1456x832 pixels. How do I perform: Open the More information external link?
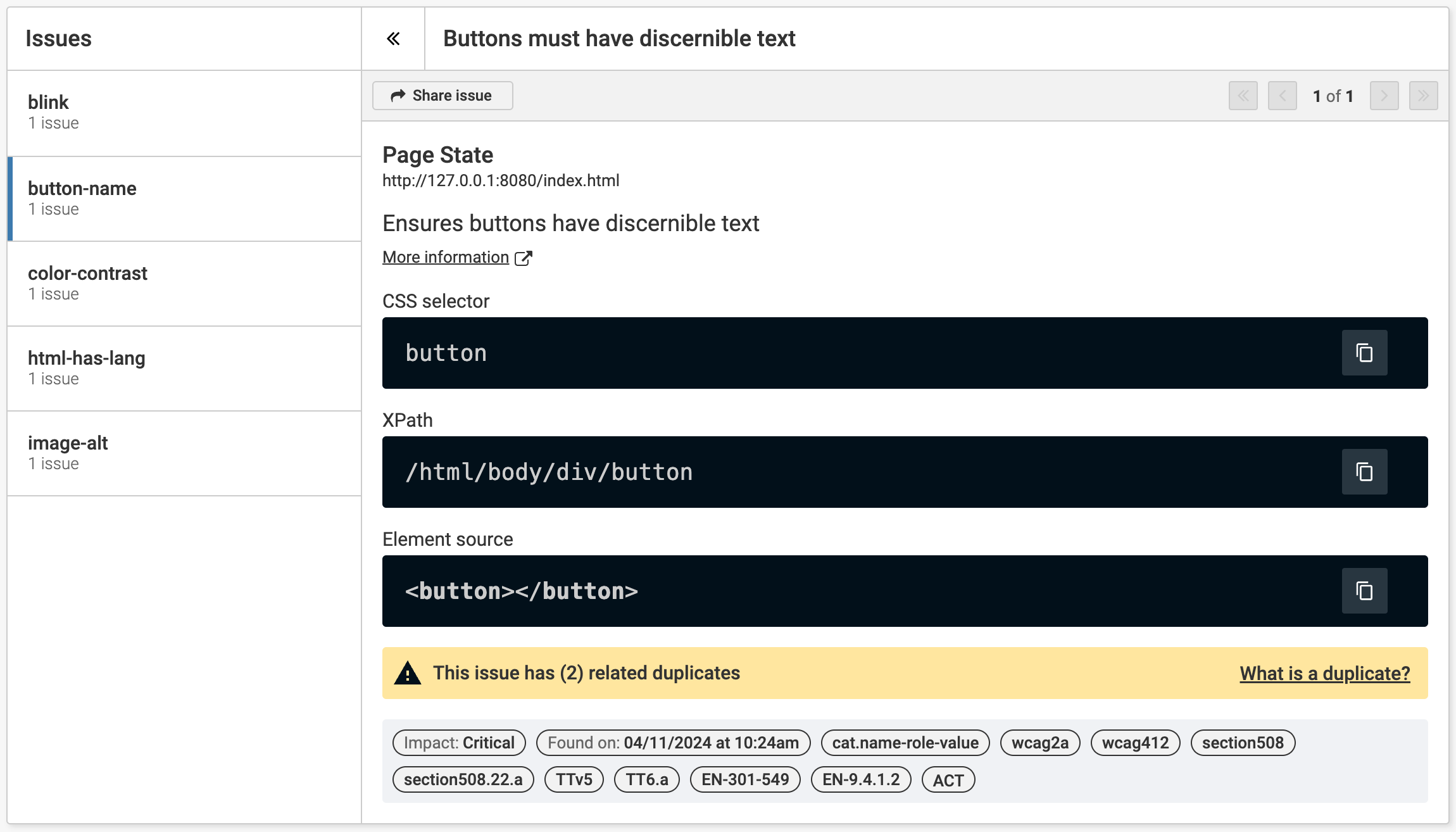(x=456, y=257)
